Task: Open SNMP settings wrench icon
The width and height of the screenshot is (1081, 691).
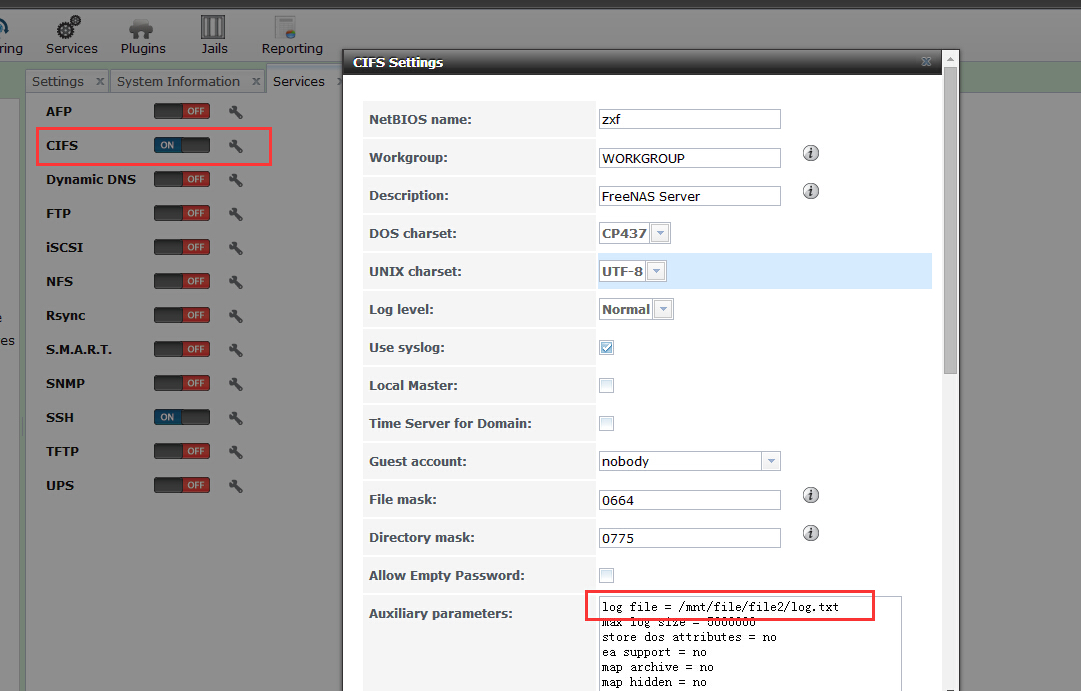Action: (x=236, y=383)
